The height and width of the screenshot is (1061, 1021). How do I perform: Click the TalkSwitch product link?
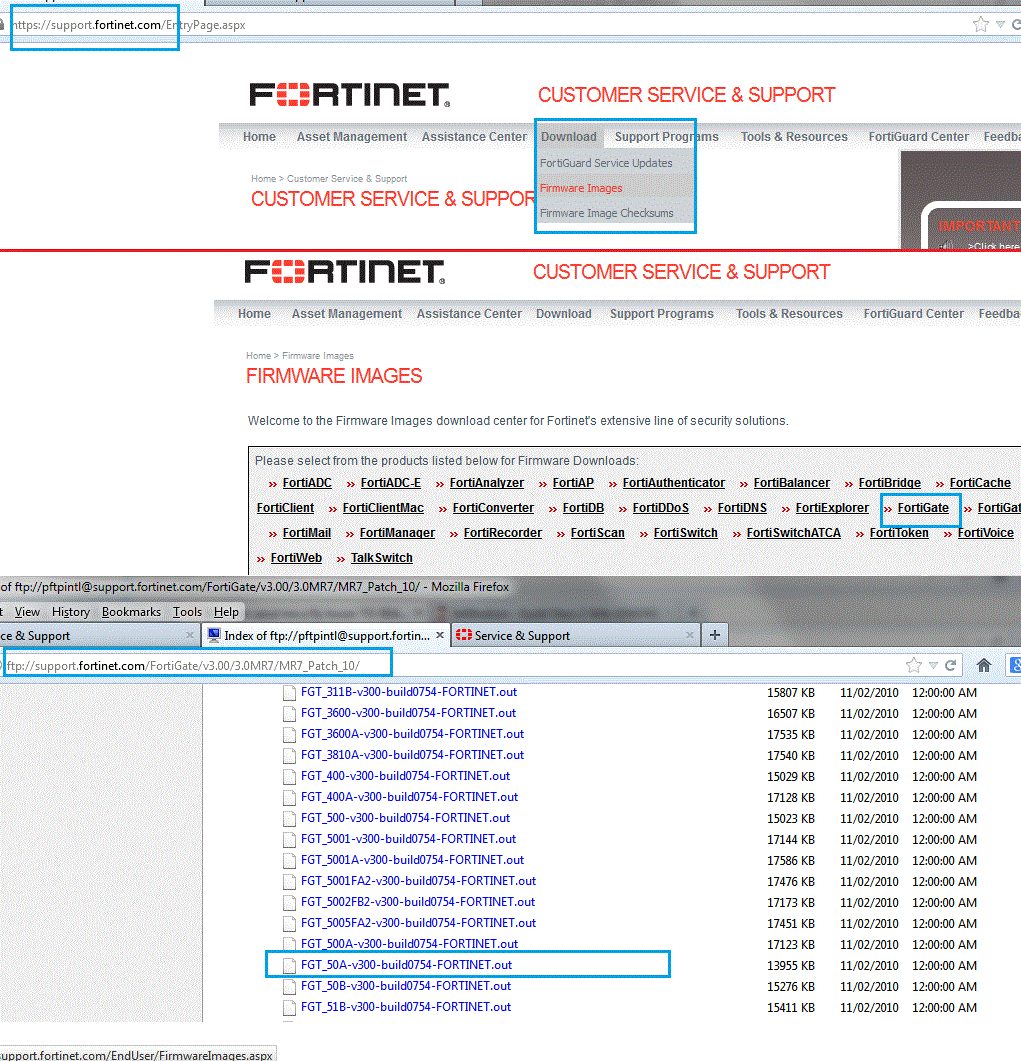pyautogui.click(x=382, y=558)
